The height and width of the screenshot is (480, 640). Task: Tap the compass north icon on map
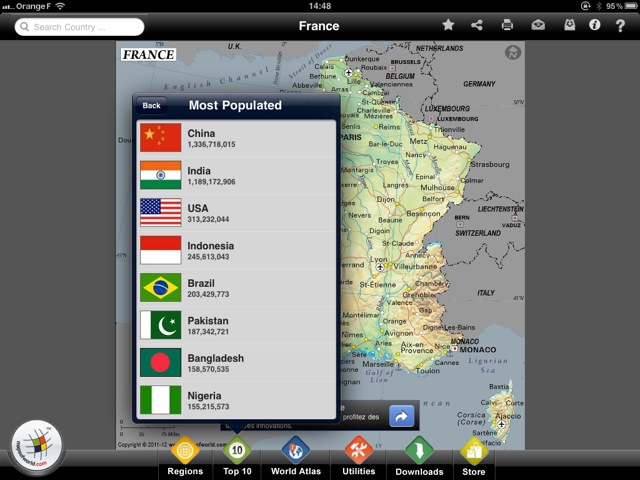point(513,53)
